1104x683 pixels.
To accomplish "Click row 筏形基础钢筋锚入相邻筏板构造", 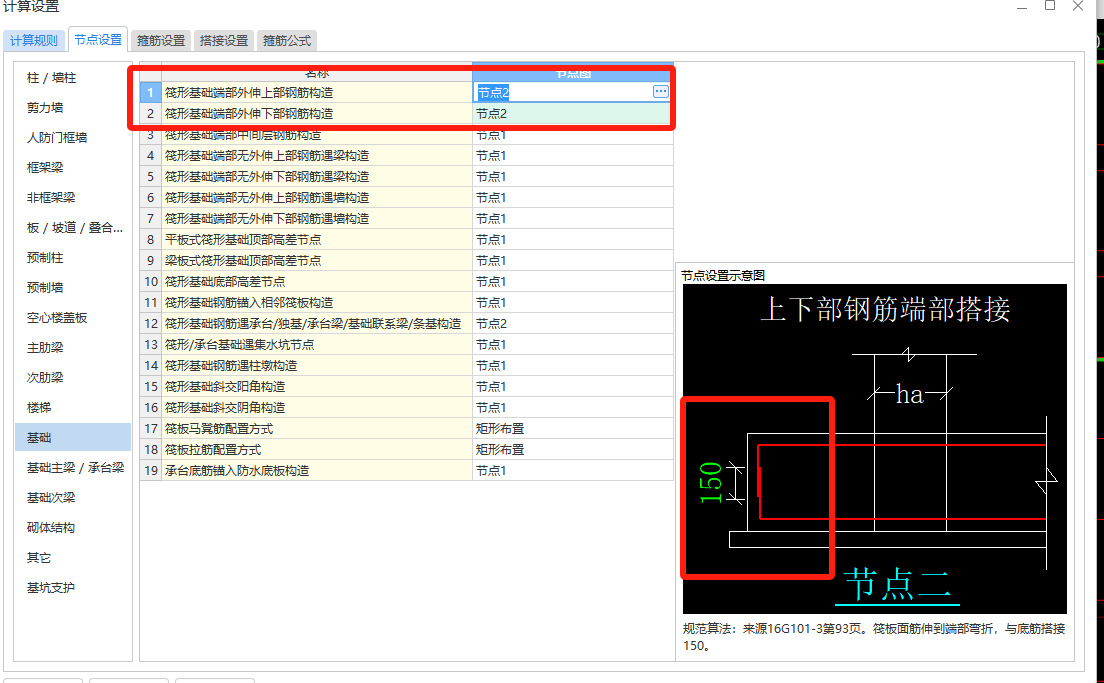I will click(317, 303).
